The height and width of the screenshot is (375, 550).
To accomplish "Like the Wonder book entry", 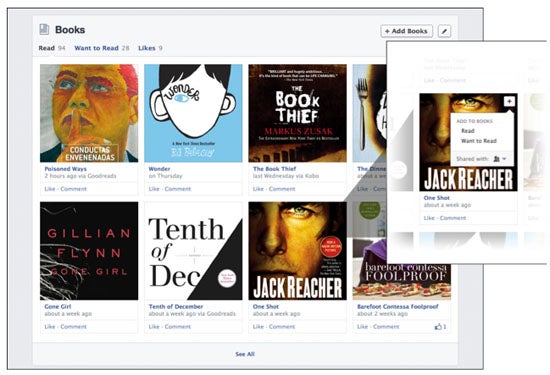I will [x=154, y=189].
